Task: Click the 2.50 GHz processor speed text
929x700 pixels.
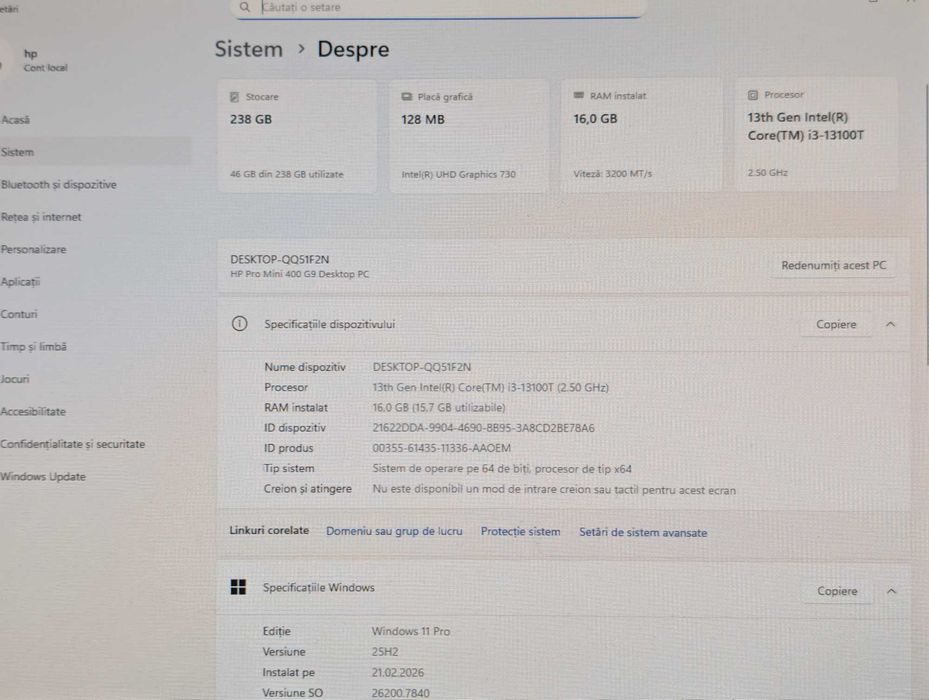Action: tap(767, 172)
